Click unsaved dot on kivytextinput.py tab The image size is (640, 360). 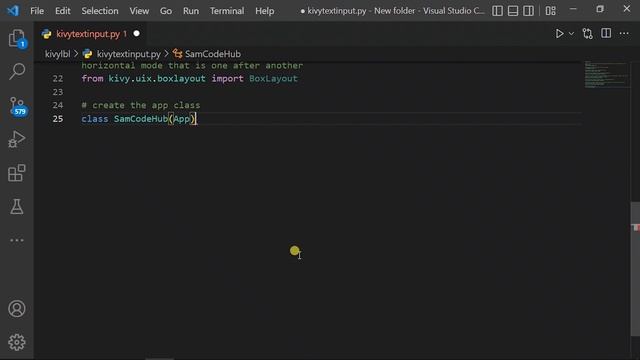point(136,33)
